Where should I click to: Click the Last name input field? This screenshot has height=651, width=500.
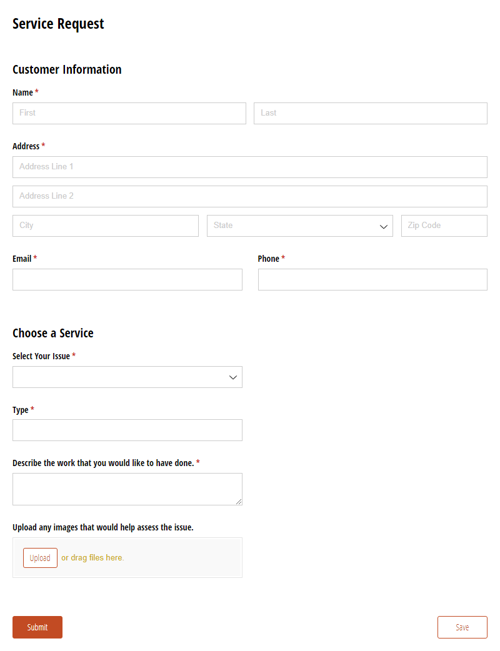coord(370,113)
